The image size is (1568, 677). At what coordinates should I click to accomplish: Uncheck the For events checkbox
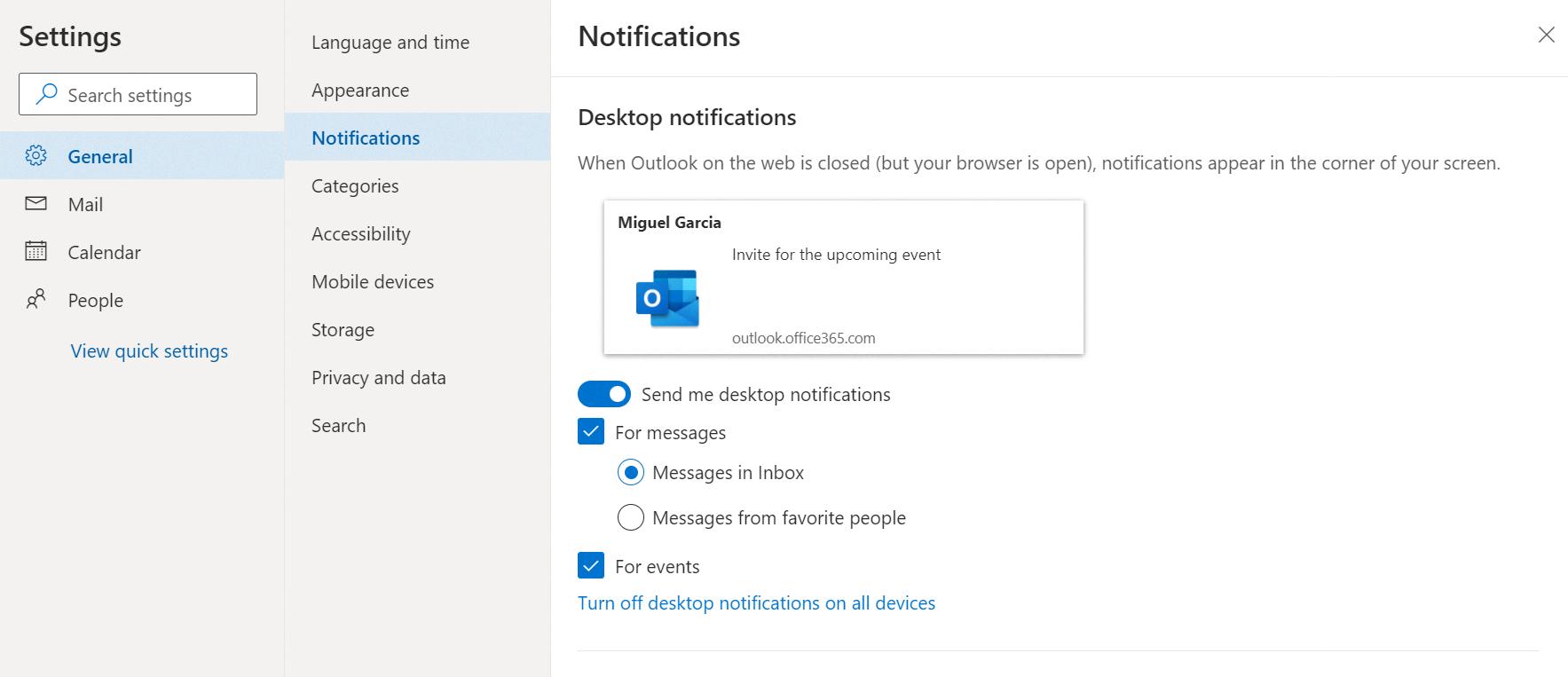pos(591,566)
